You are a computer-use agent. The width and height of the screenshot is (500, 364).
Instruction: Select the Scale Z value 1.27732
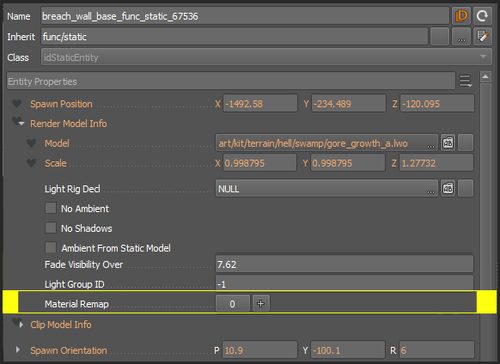click(436, 163)
